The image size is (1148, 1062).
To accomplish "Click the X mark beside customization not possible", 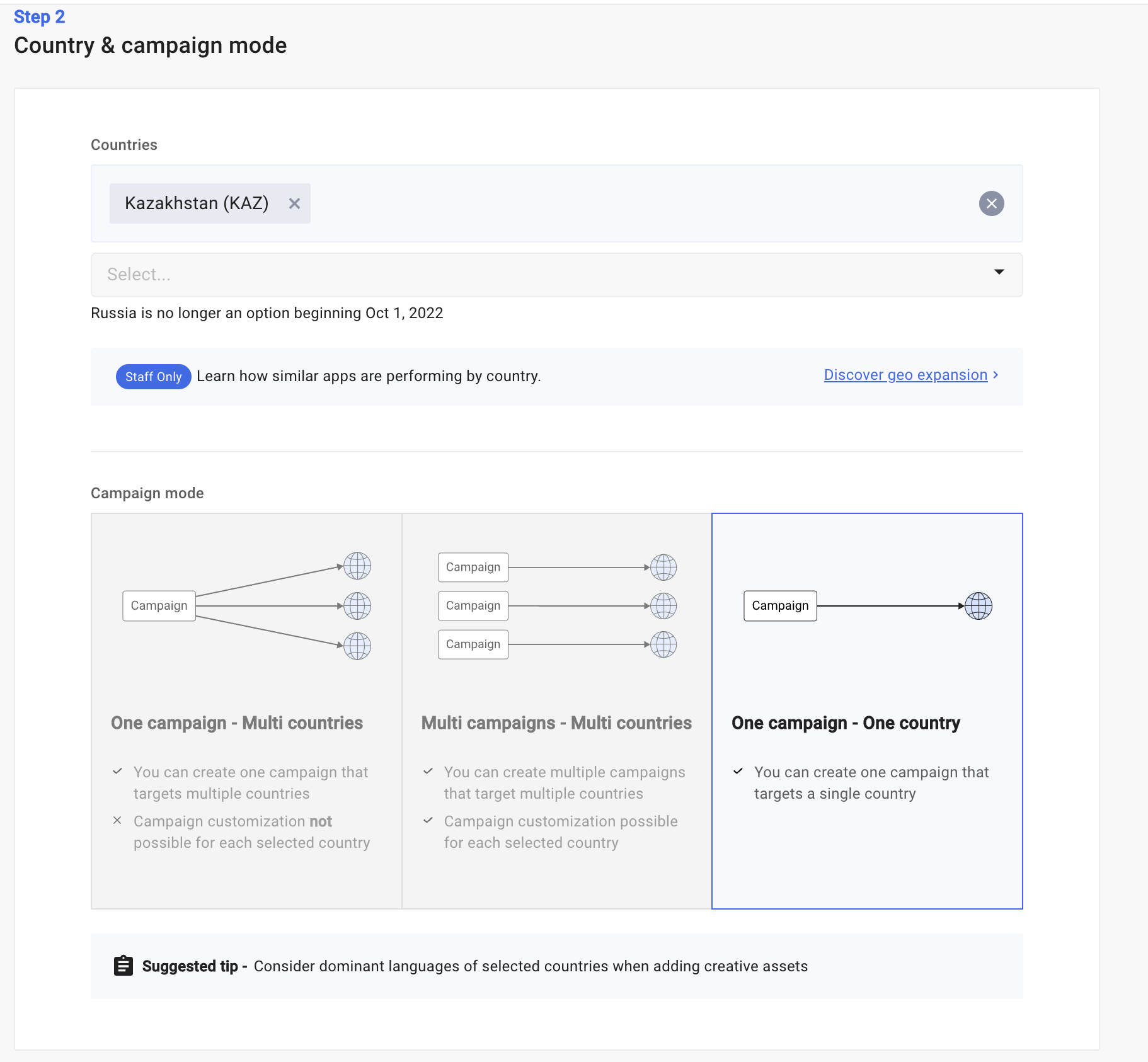I will 117,820.
